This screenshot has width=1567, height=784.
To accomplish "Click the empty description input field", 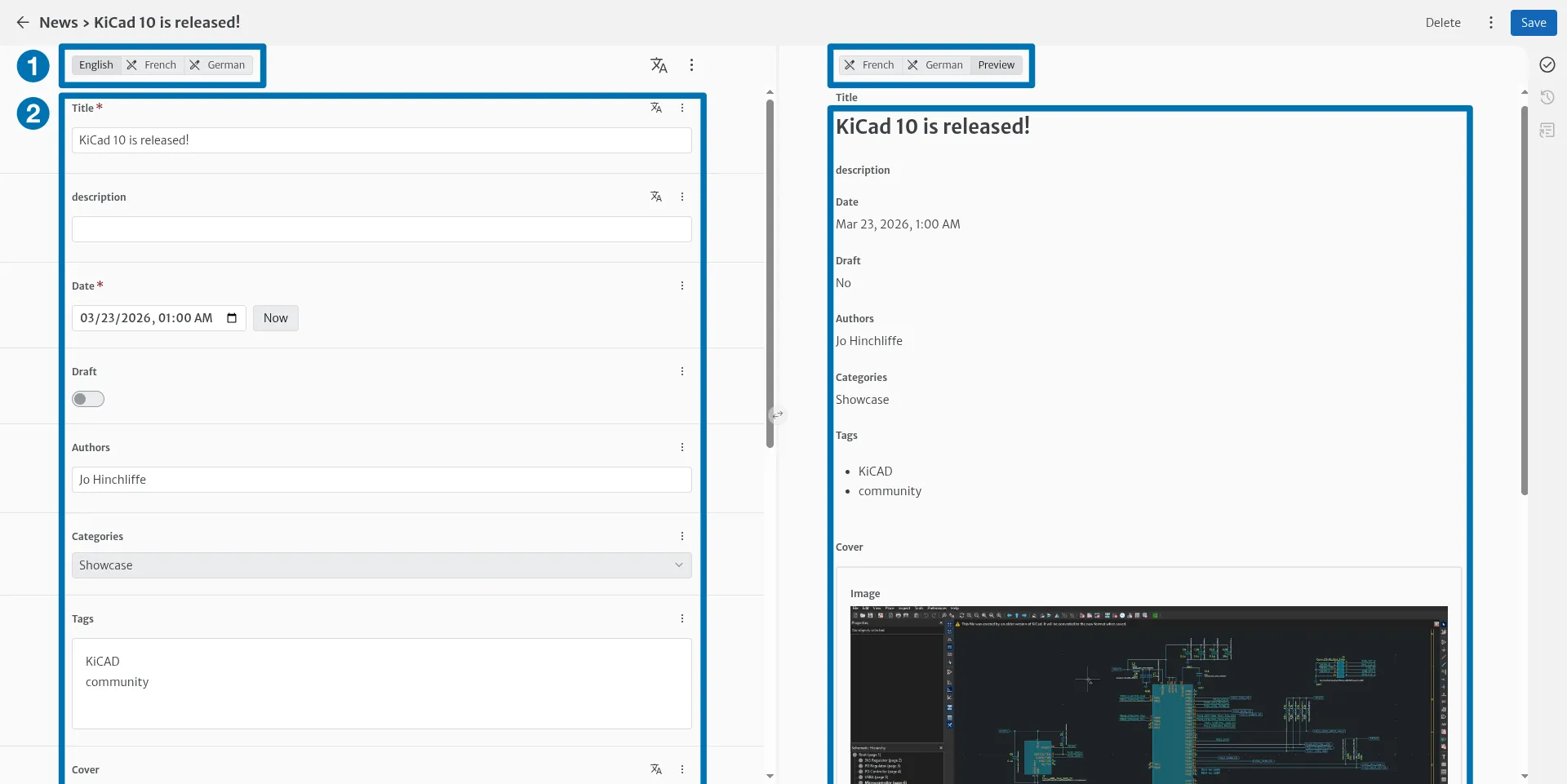I will click(381, 229).
